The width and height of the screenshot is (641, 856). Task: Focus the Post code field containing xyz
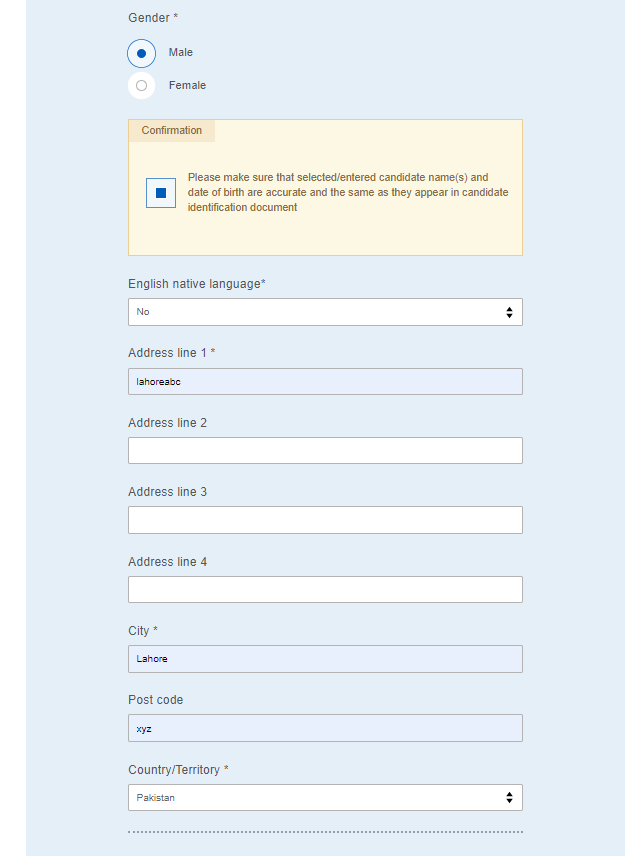325,729
